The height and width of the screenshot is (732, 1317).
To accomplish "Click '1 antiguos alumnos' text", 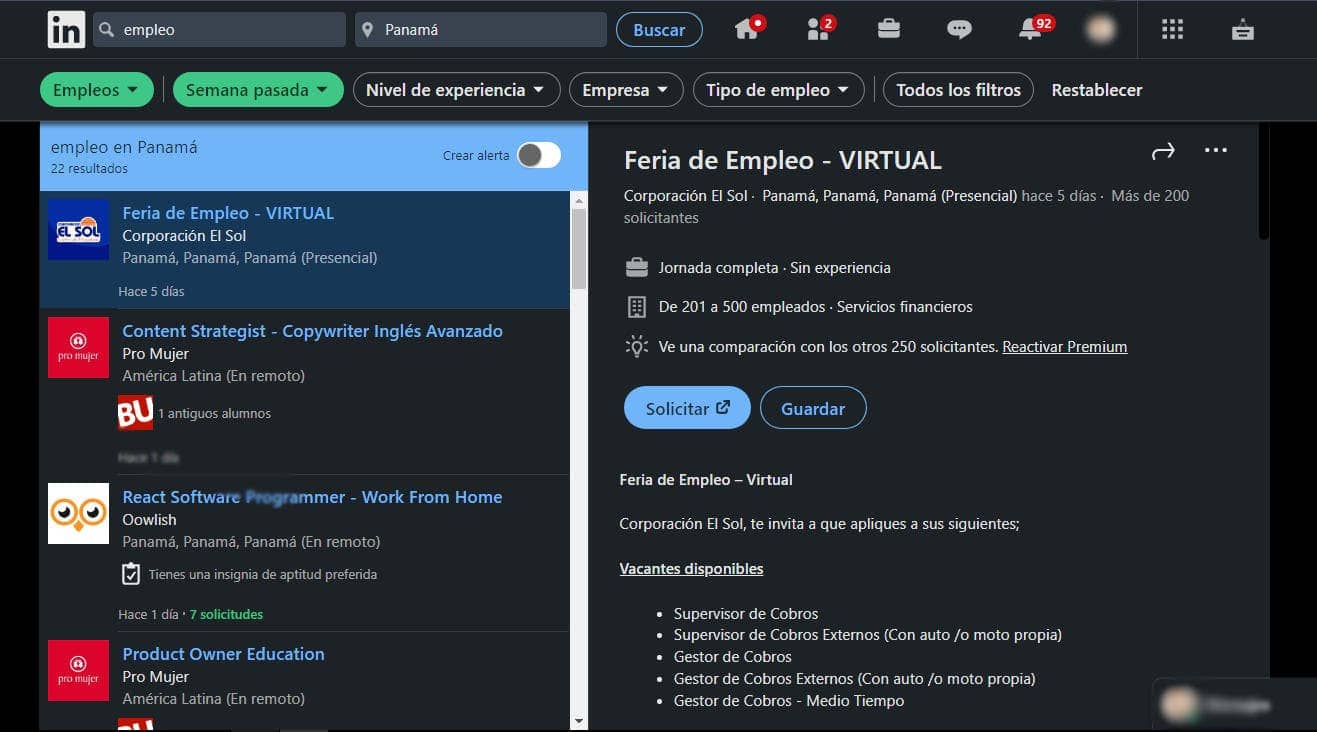I will (x=214, y=413).
